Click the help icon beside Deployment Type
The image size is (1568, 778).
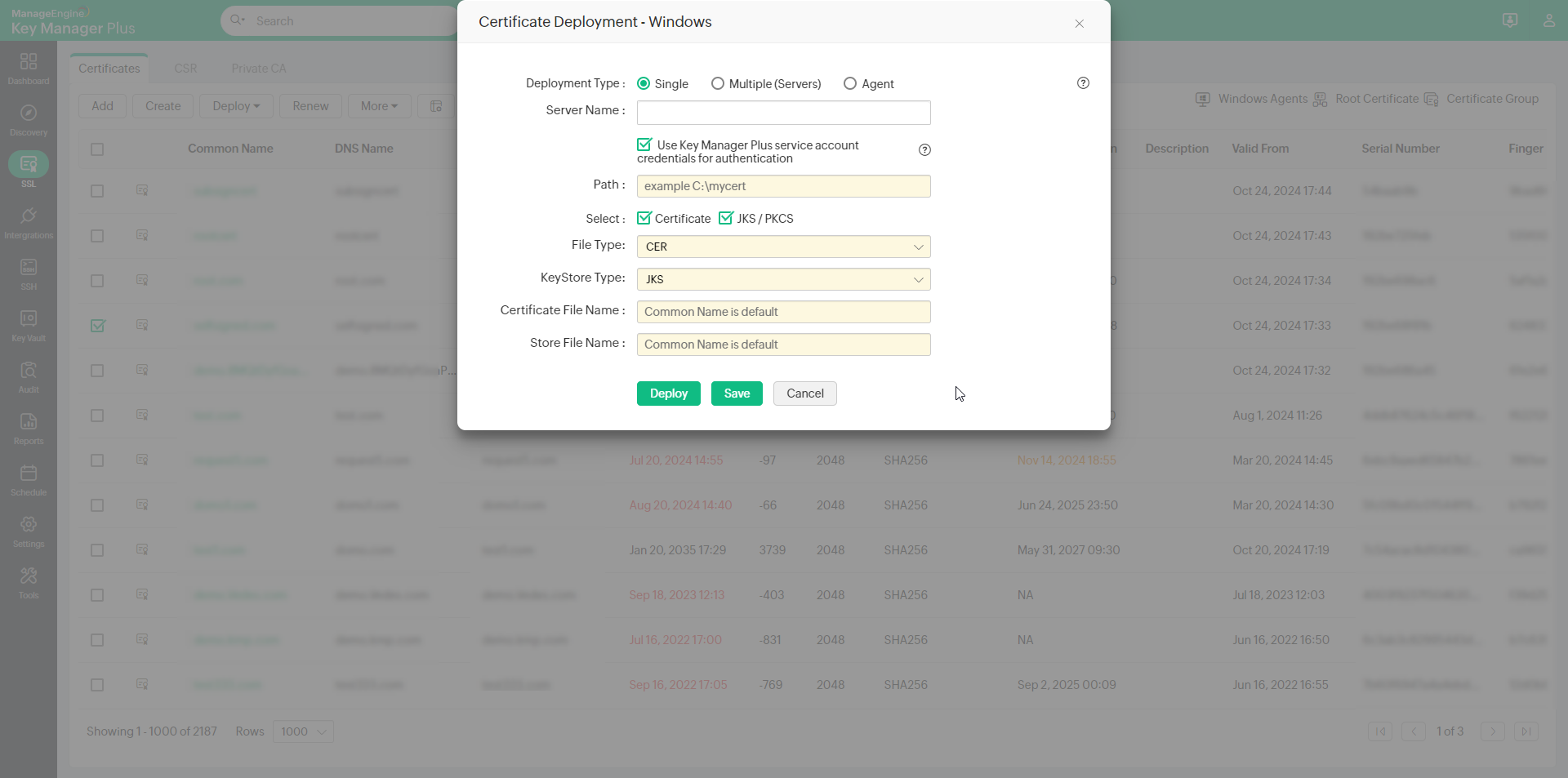click(x=1083, y=83)
